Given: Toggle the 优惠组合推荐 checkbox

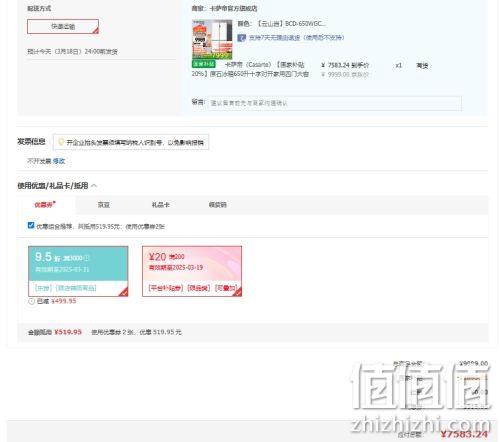Looking at the screenshot, I should click(31, 226).
